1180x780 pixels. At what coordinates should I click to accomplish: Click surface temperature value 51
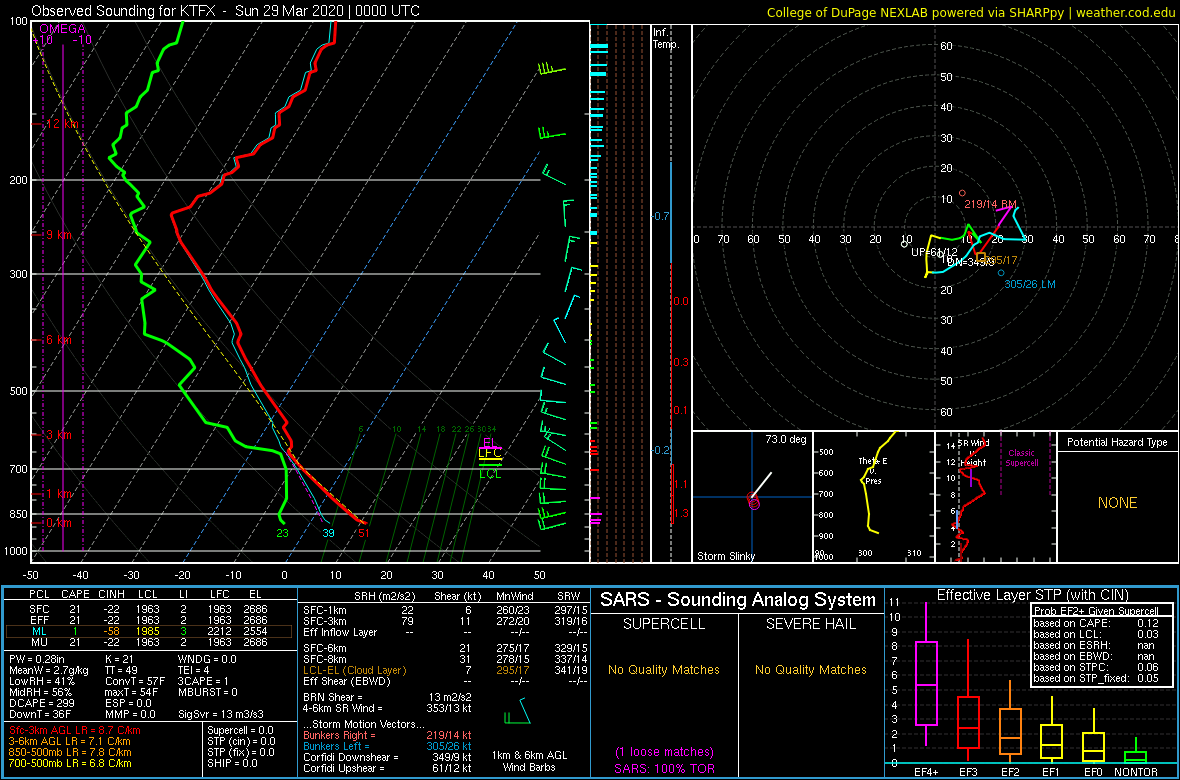click(363, 533)
